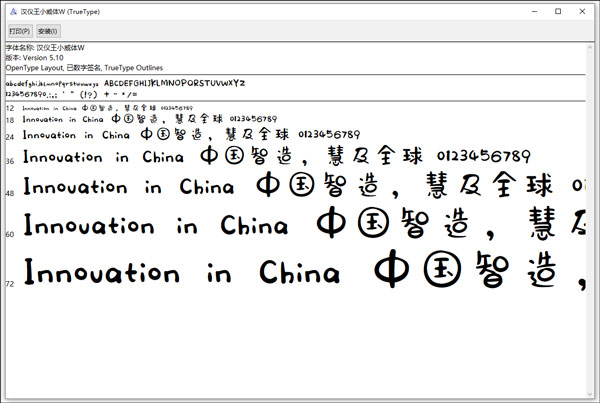Minimize the font viewer window
The image size is (600, 403).
click(x=535, y=11)
